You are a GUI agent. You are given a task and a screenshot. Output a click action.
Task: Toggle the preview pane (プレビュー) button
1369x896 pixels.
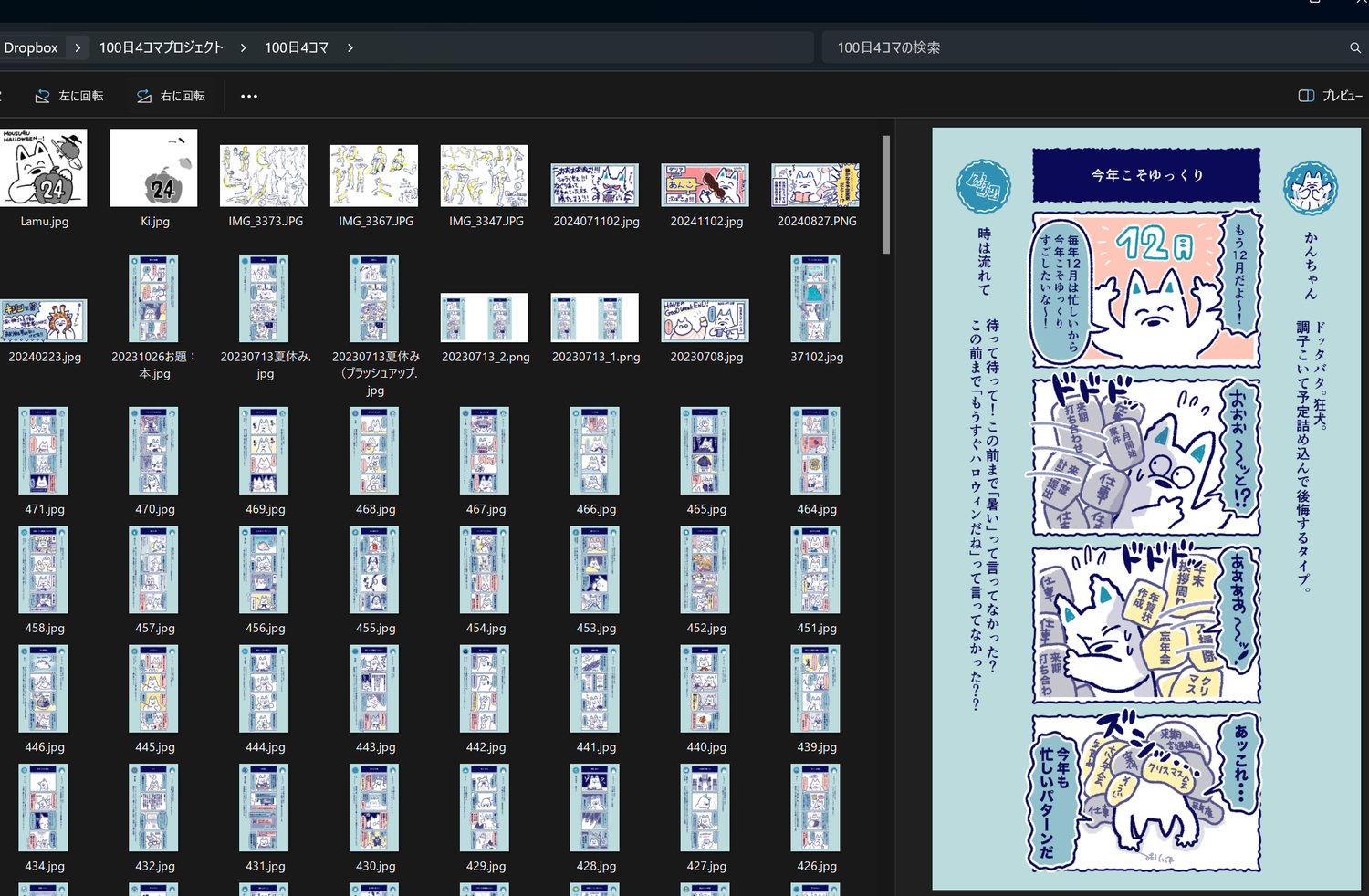coord(1330,96)
